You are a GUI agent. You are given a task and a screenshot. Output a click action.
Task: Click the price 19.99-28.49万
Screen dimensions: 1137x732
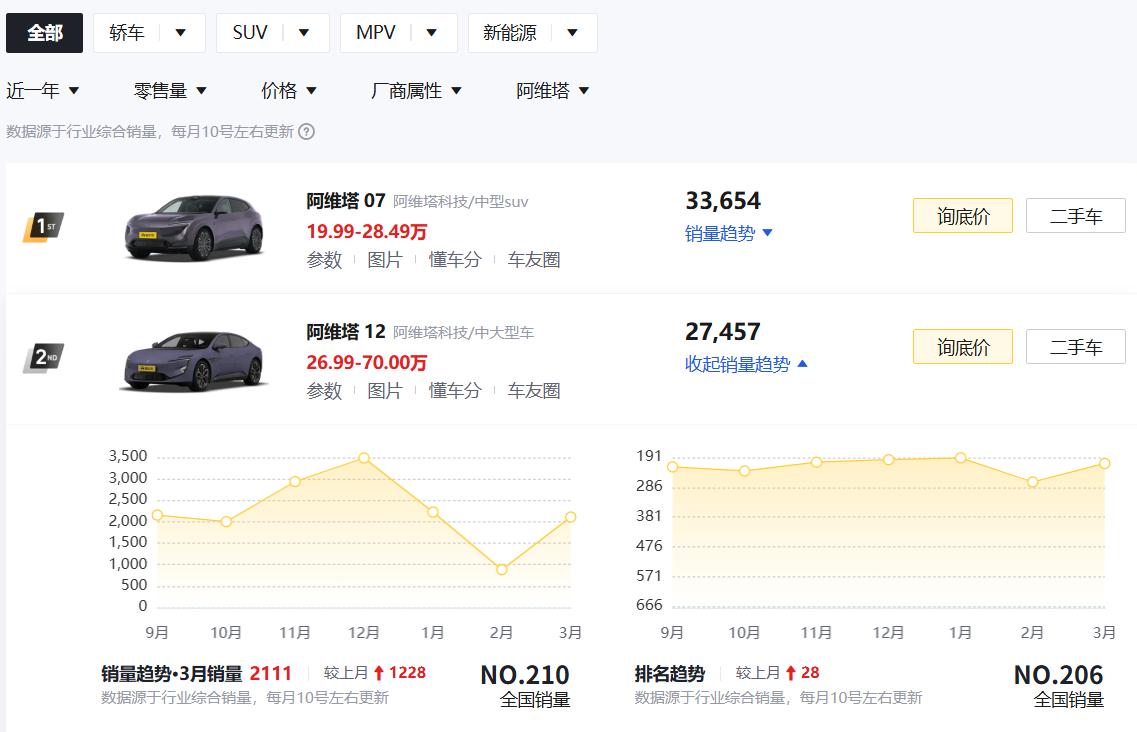(366, 231)
